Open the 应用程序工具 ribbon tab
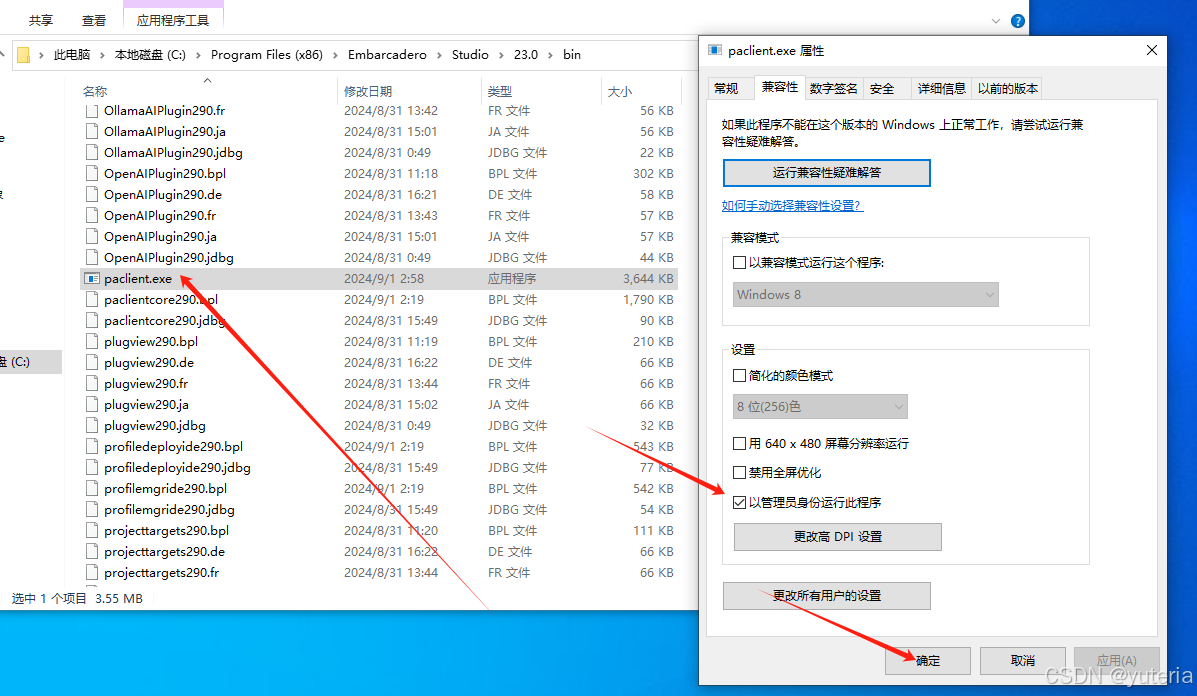Image resolution: width=1197 pixels, height=696 pixels. click(x=173, y=21)
